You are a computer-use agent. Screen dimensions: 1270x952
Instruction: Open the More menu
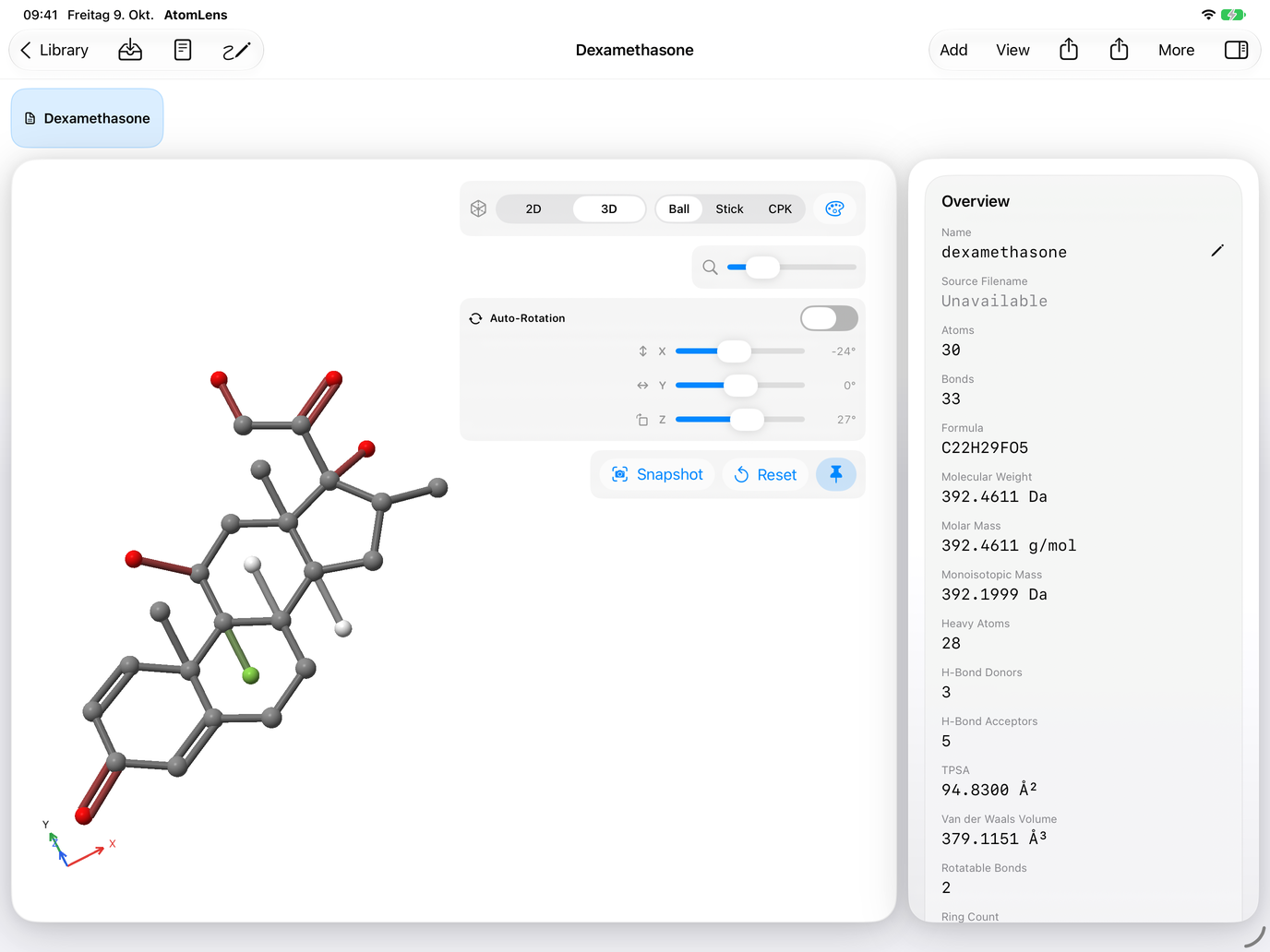pyautogui.click(x=1176, y=50)
